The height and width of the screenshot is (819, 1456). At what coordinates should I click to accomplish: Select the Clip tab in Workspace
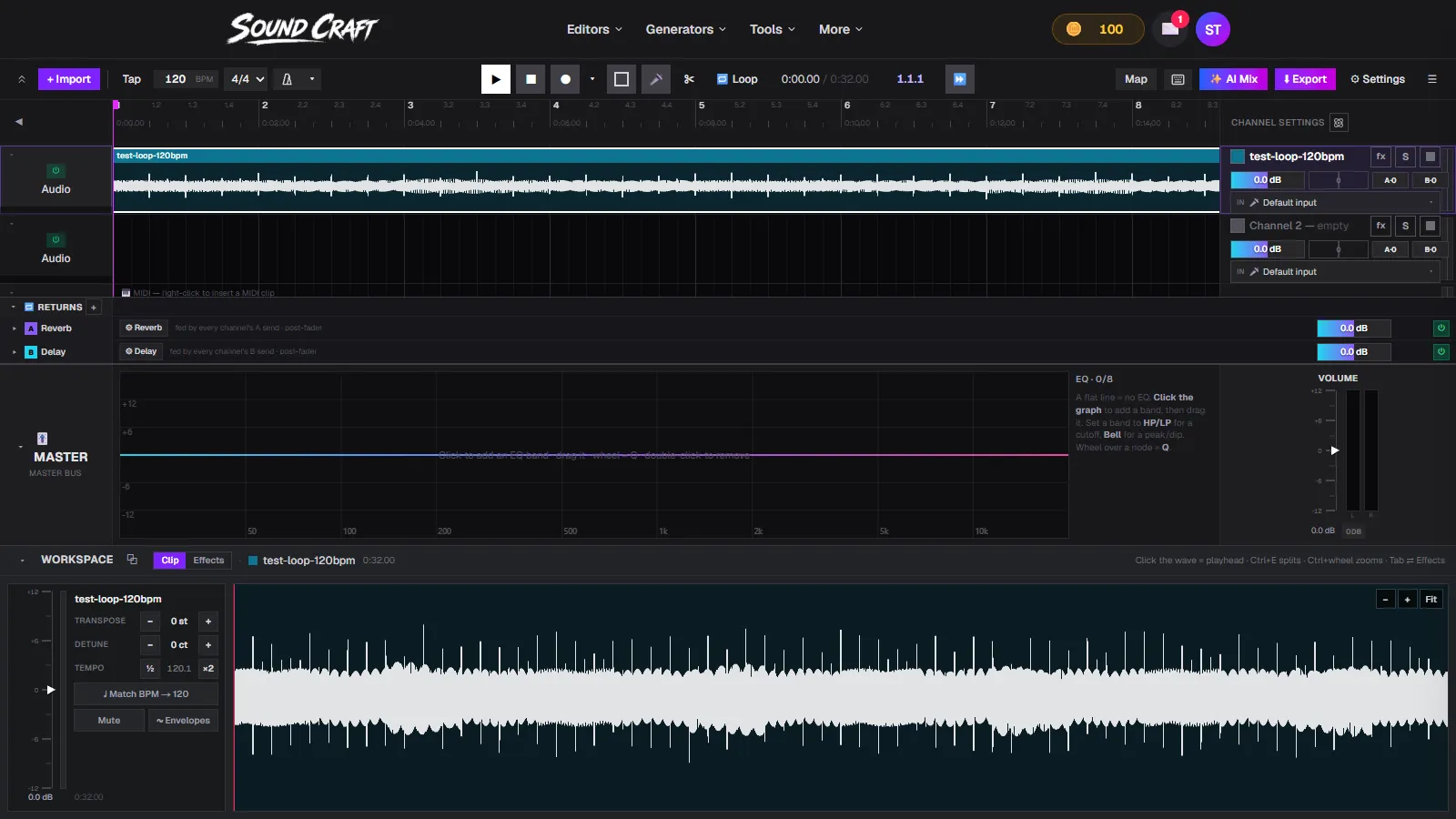pyautogui.click(x=170, y=561)
